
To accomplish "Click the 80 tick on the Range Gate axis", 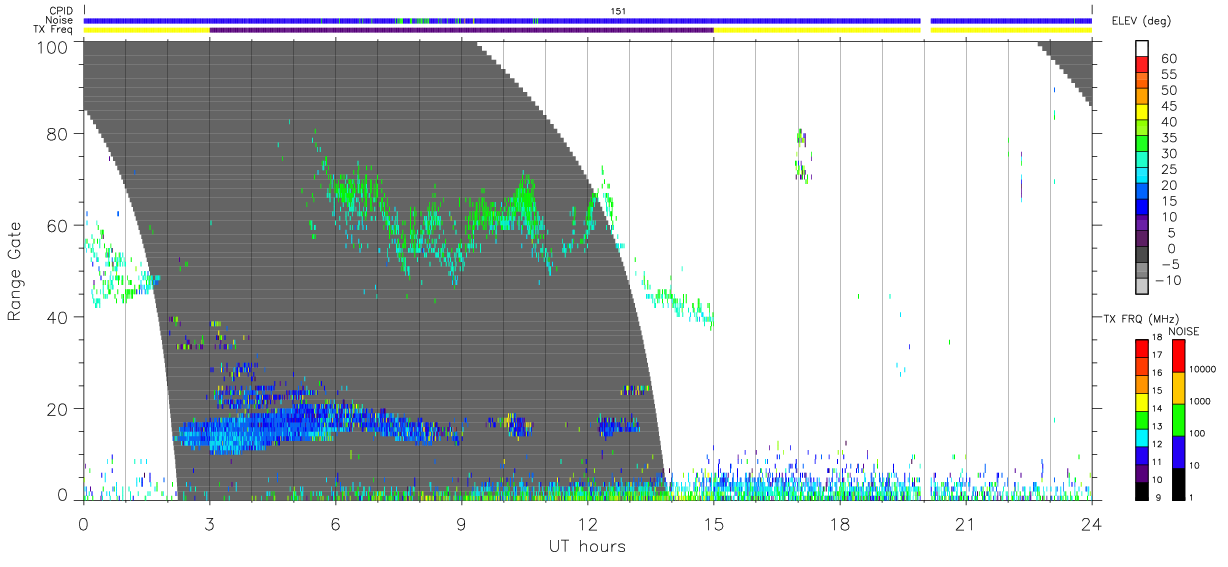I will [58, 134].
